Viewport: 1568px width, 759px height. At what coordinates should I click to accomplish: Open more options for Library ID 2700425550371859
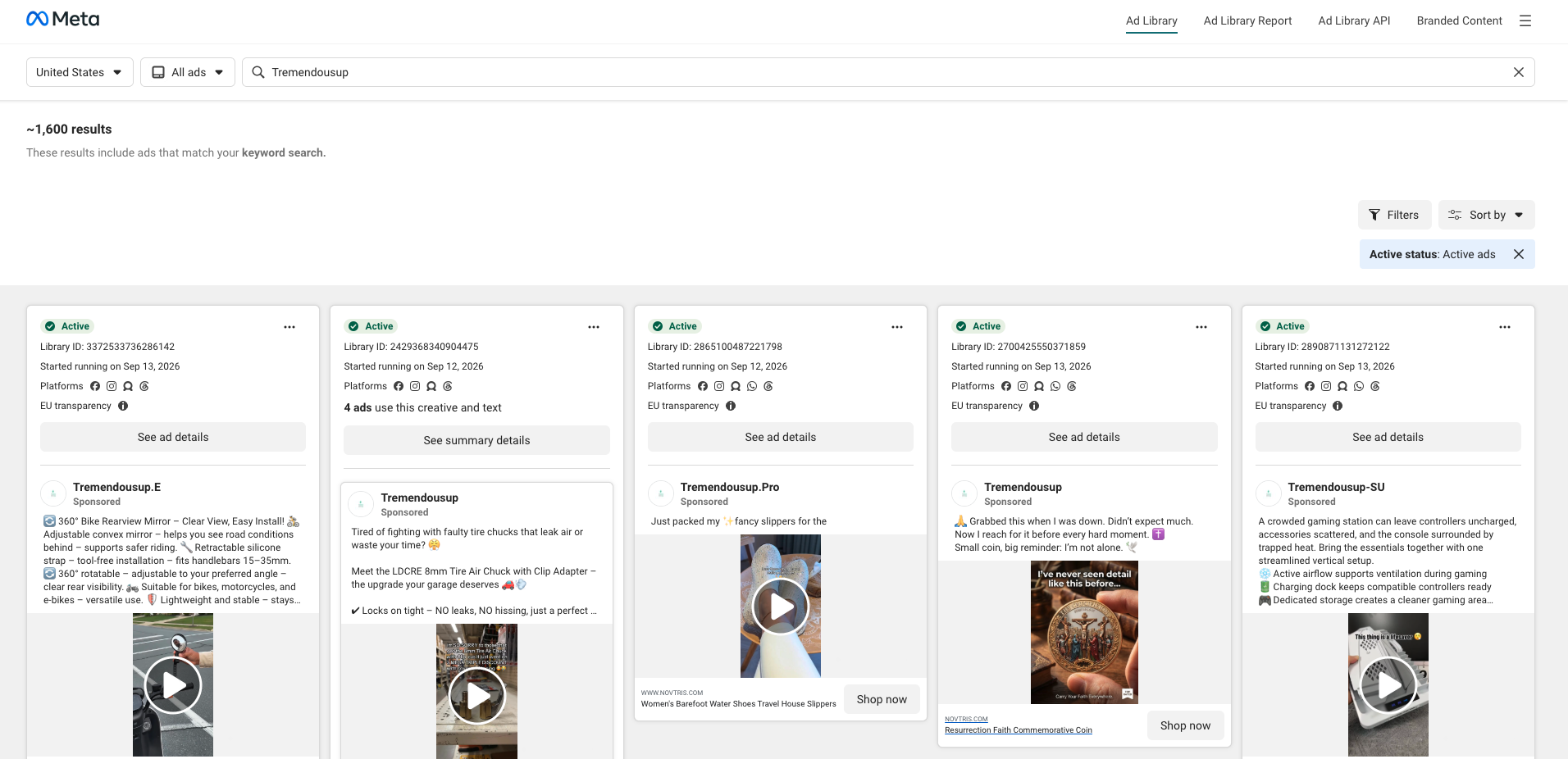(1201, 327)
